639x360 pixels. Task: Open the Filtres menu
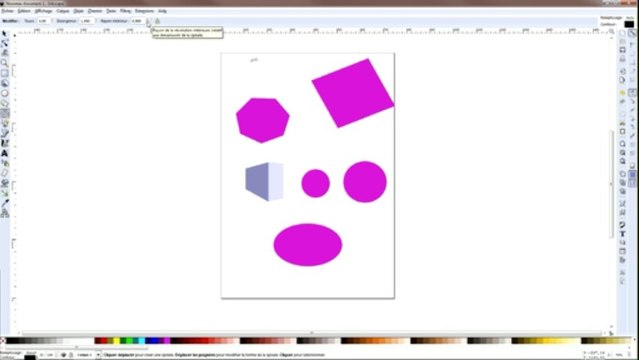point(126,11)
